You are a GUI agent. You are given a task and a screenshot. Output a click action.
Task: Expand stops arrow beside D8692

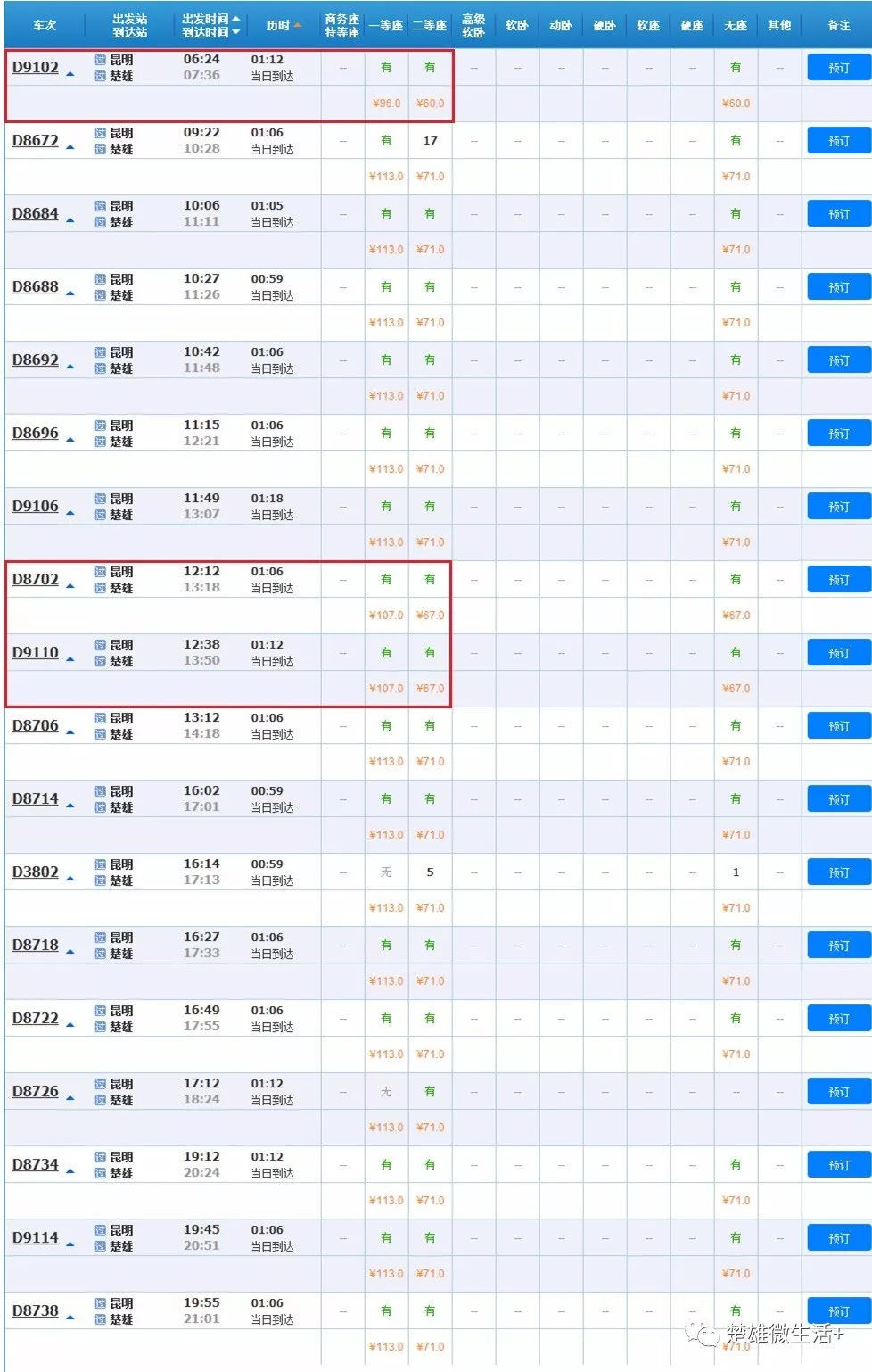click(70, 367)
